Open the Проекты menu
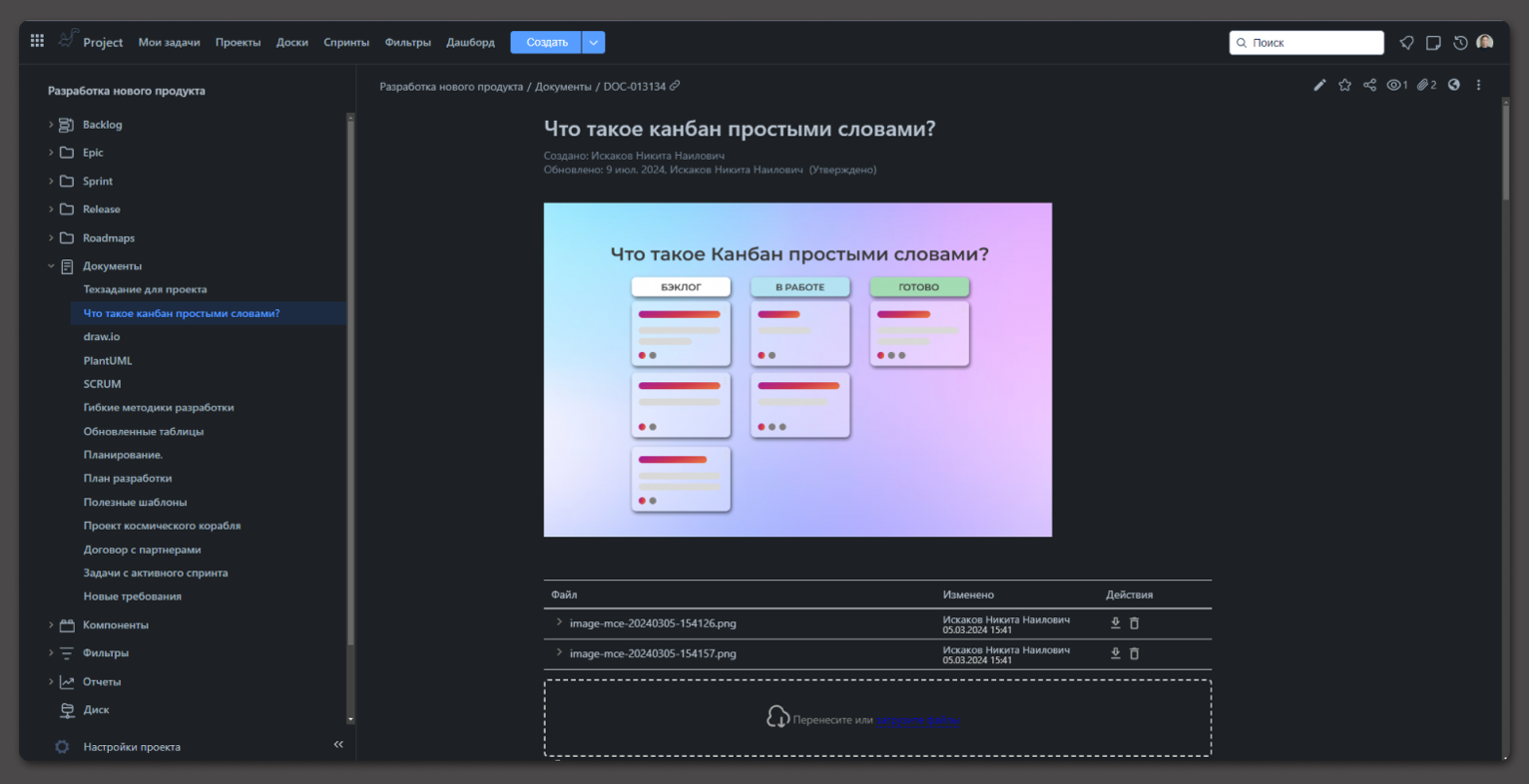The height and width of the screenshot is (784, 1529). pyautogui.click(x=238, y=43)
